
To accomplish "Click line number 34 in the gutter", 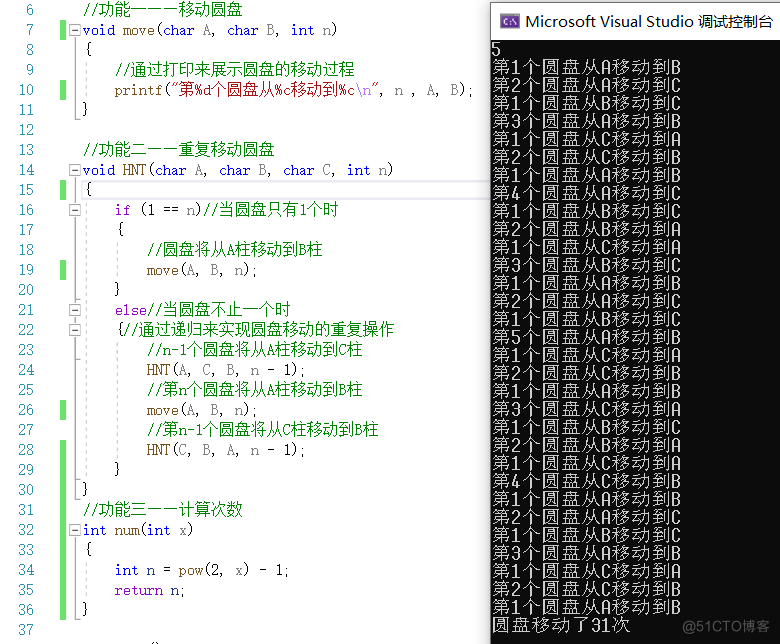I will tap(26, 570).
